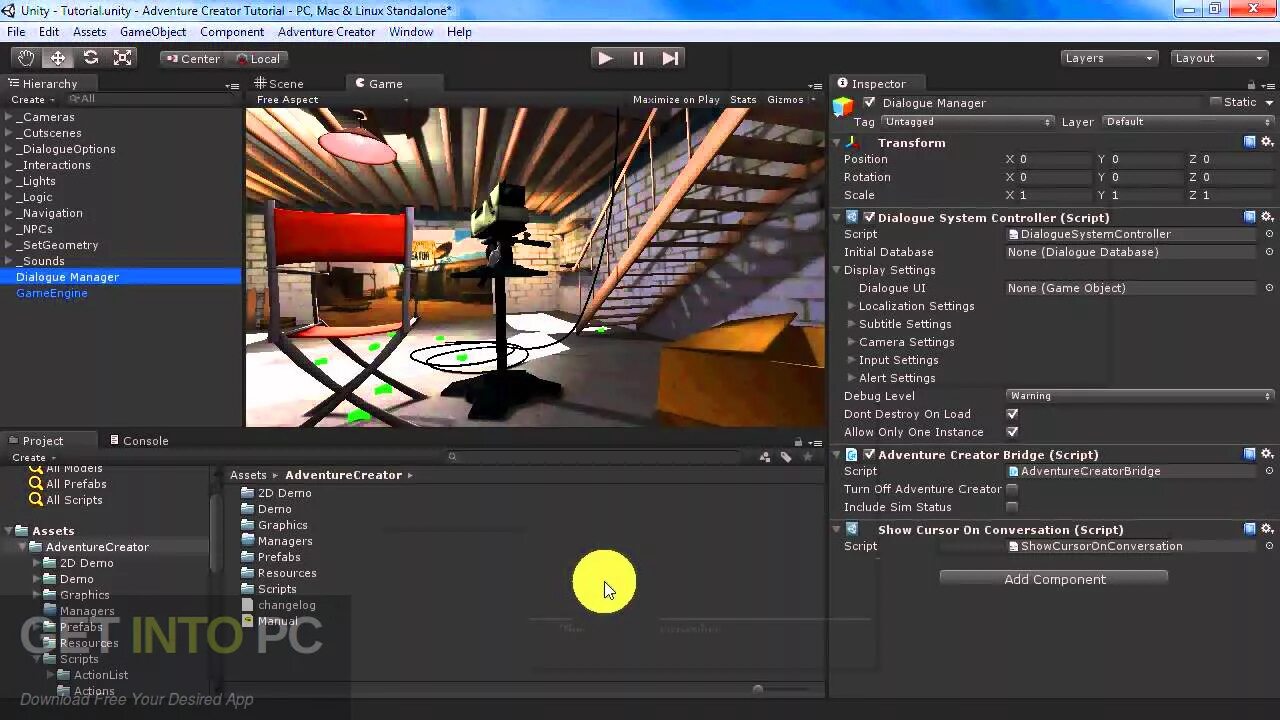Screen dimensions: 1280x720
Task: Open the Layers dropdown in the toolbar
Action: pyautogui.click(x=1110, y=58)
